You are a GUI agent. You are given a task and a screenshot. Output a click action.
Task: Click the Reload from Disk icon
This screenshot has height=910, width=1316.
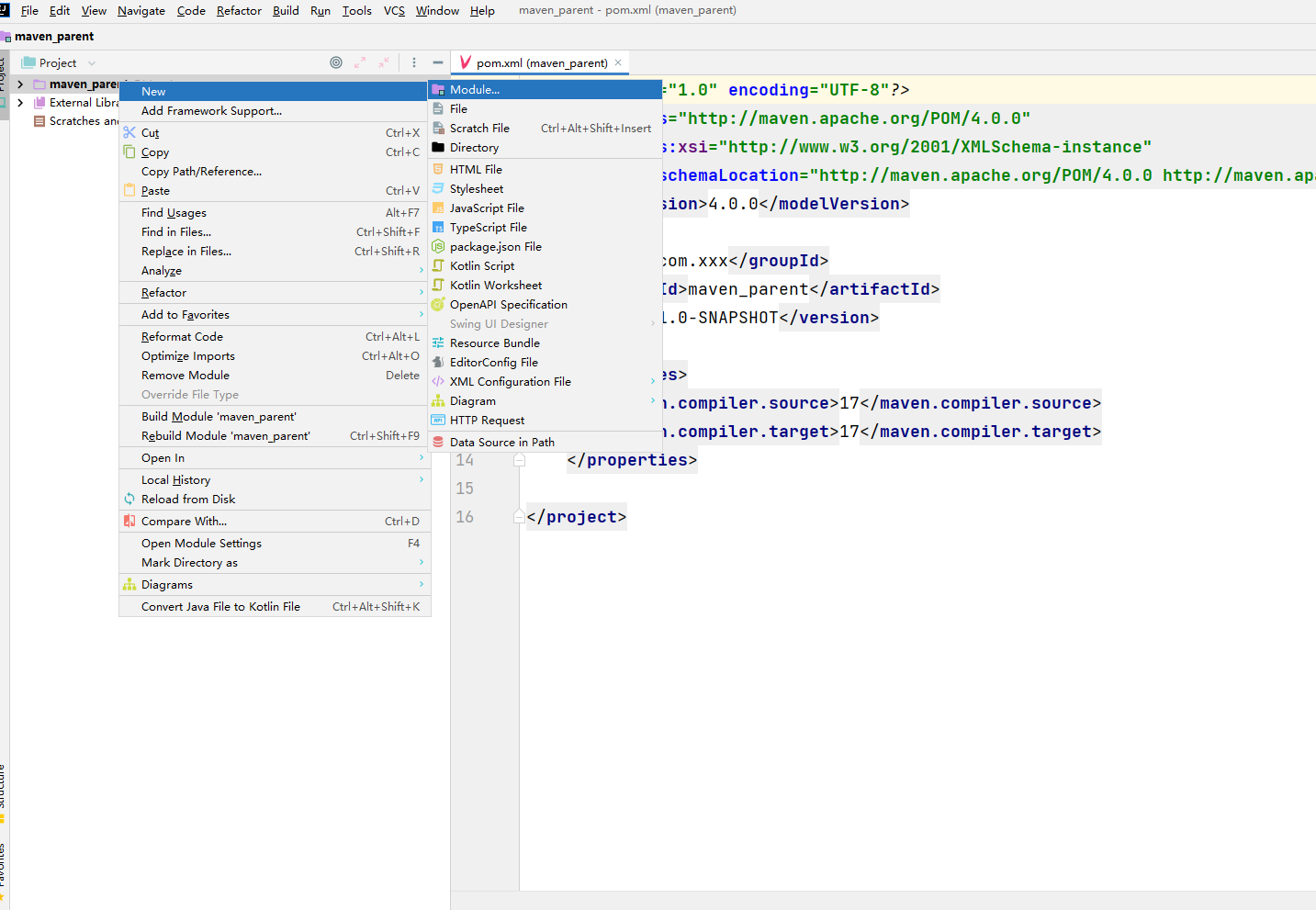point(129,500)
